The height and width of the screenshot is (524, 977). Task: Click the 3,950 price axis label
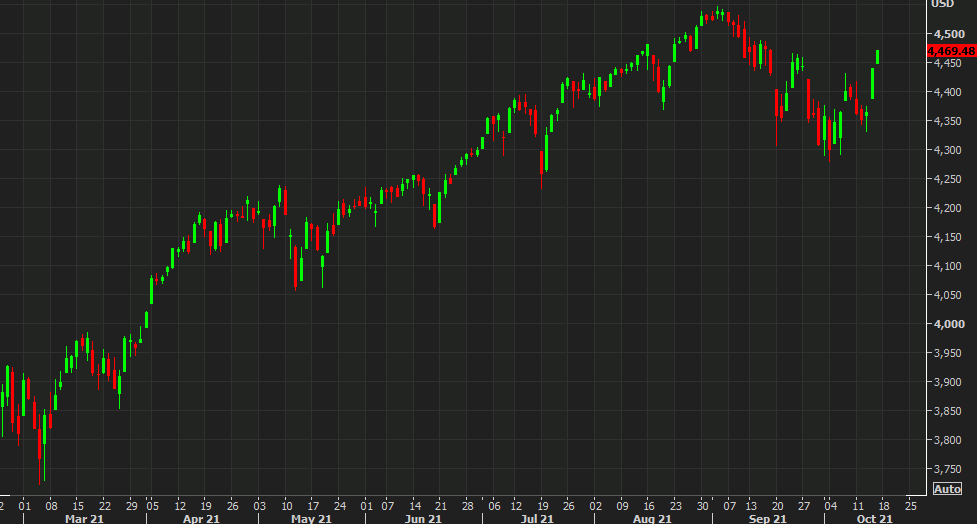(947, 353)
